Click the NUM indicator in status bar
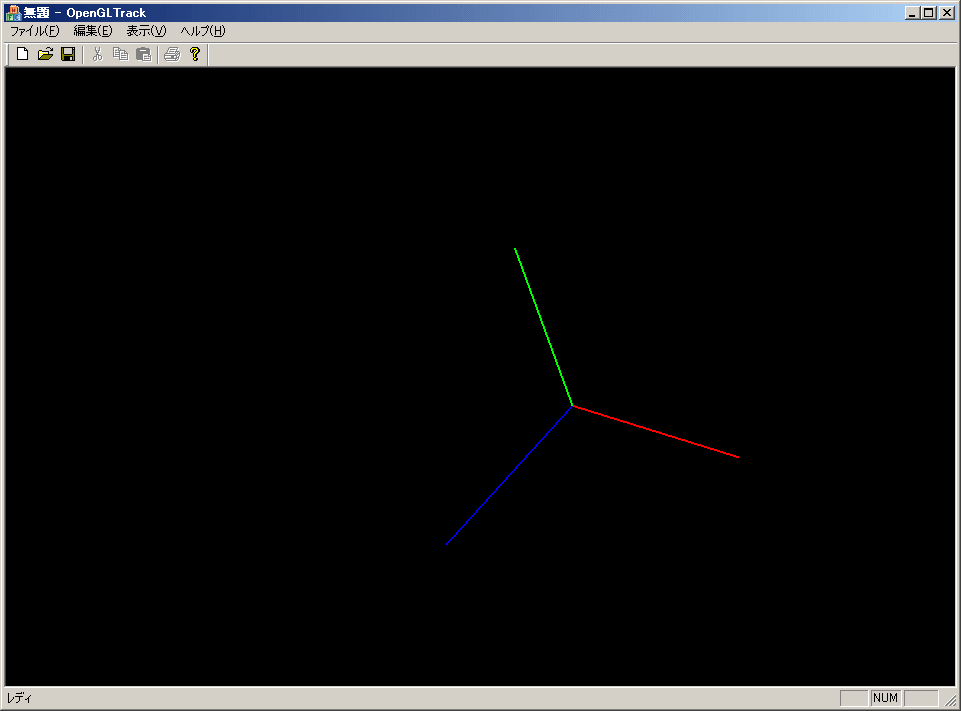Image resolution: width=961 pixels, height=711 pixels. click(x=885, y=698)
